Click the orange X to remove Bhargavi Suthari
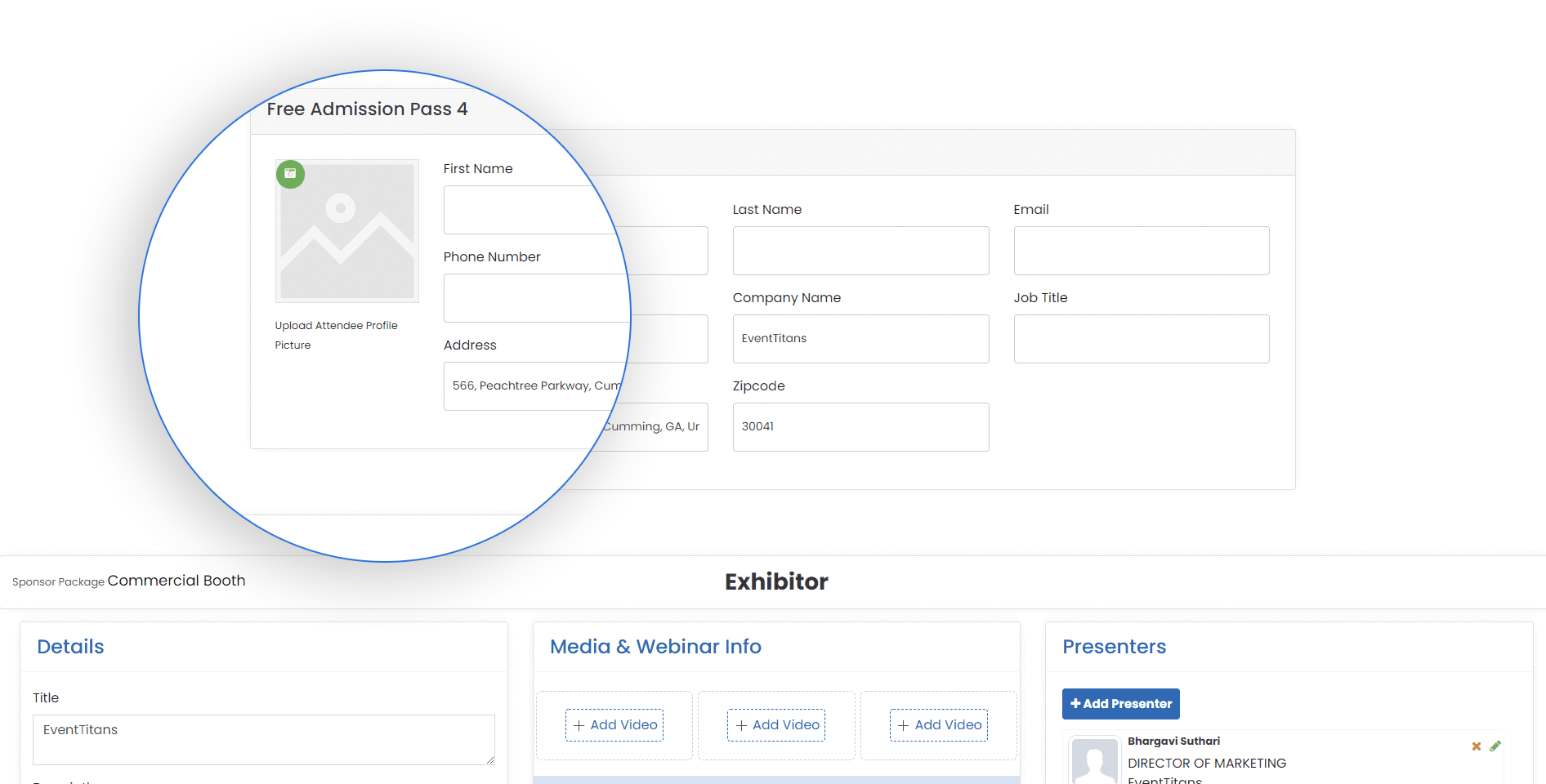The height and width of the screenshot is (784, 1546). (1477, 746)
